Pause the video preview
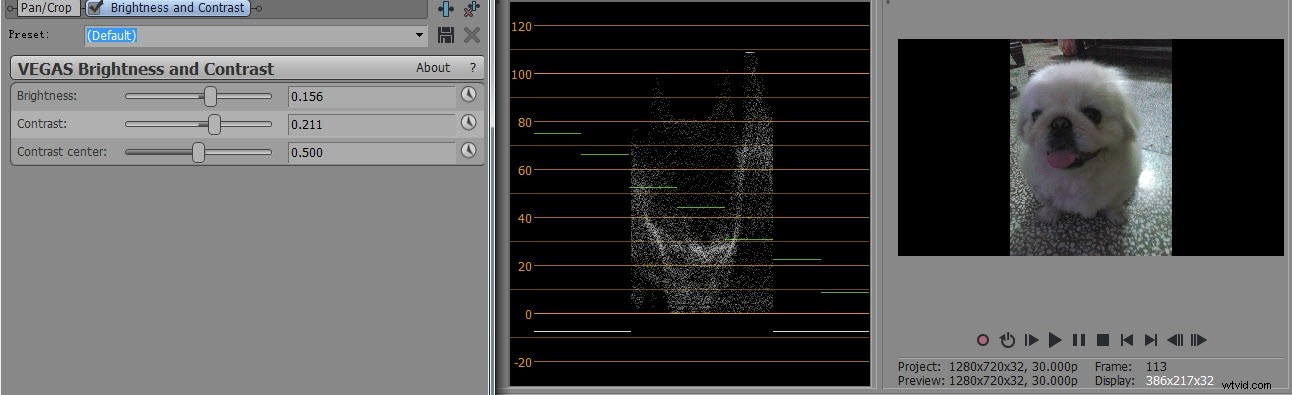The width and height of the screenshot is (1292, 395). click(1079, 340)
